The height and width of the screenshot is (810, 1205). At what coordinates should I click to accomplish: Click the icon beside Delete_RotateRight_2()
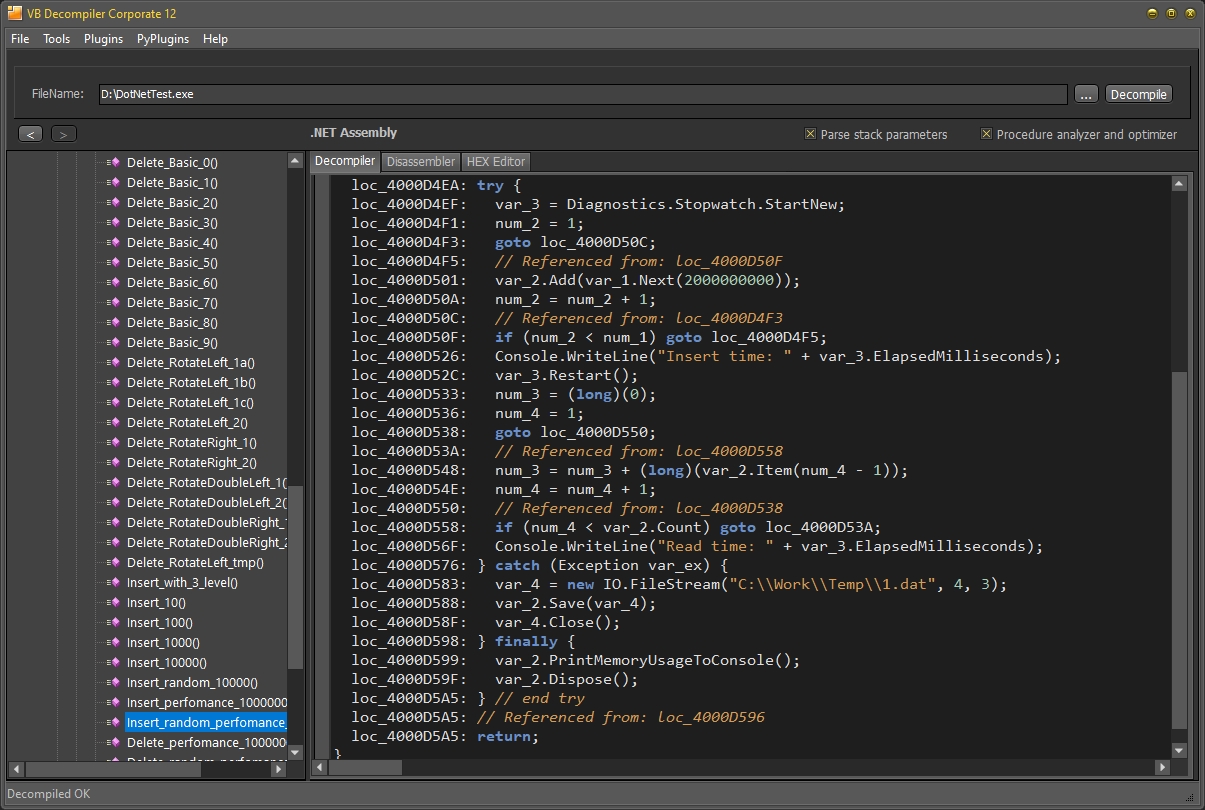point(113,463)
